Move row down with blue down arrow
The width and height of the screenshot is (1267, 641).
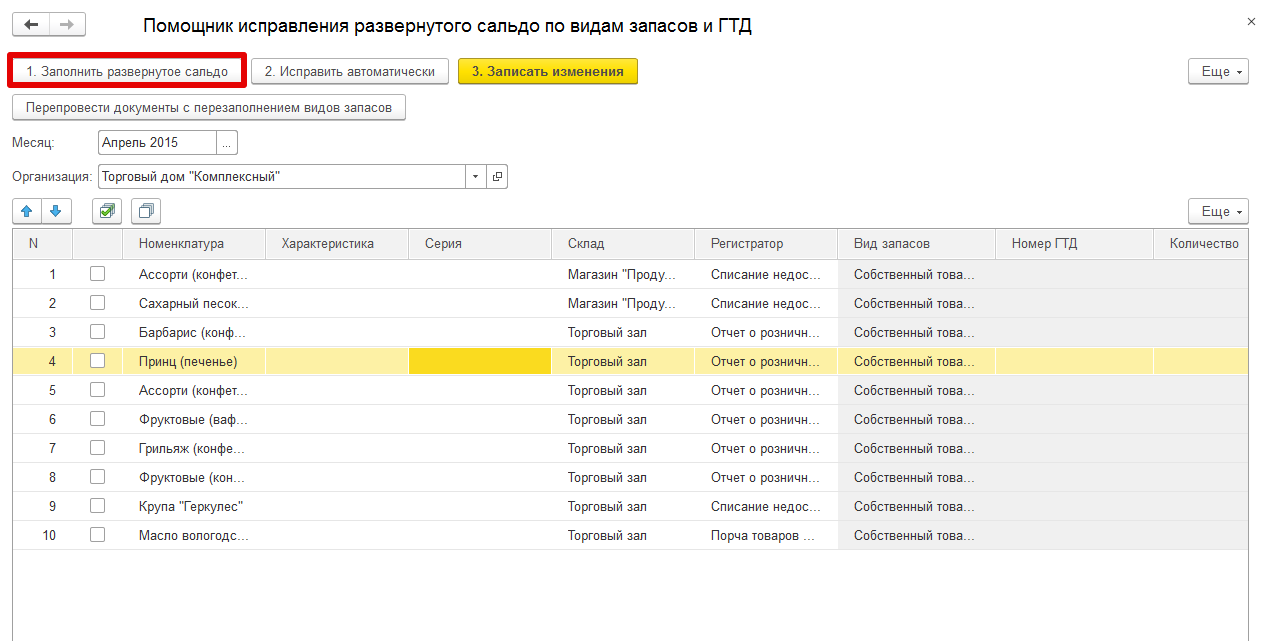point(55,211)
